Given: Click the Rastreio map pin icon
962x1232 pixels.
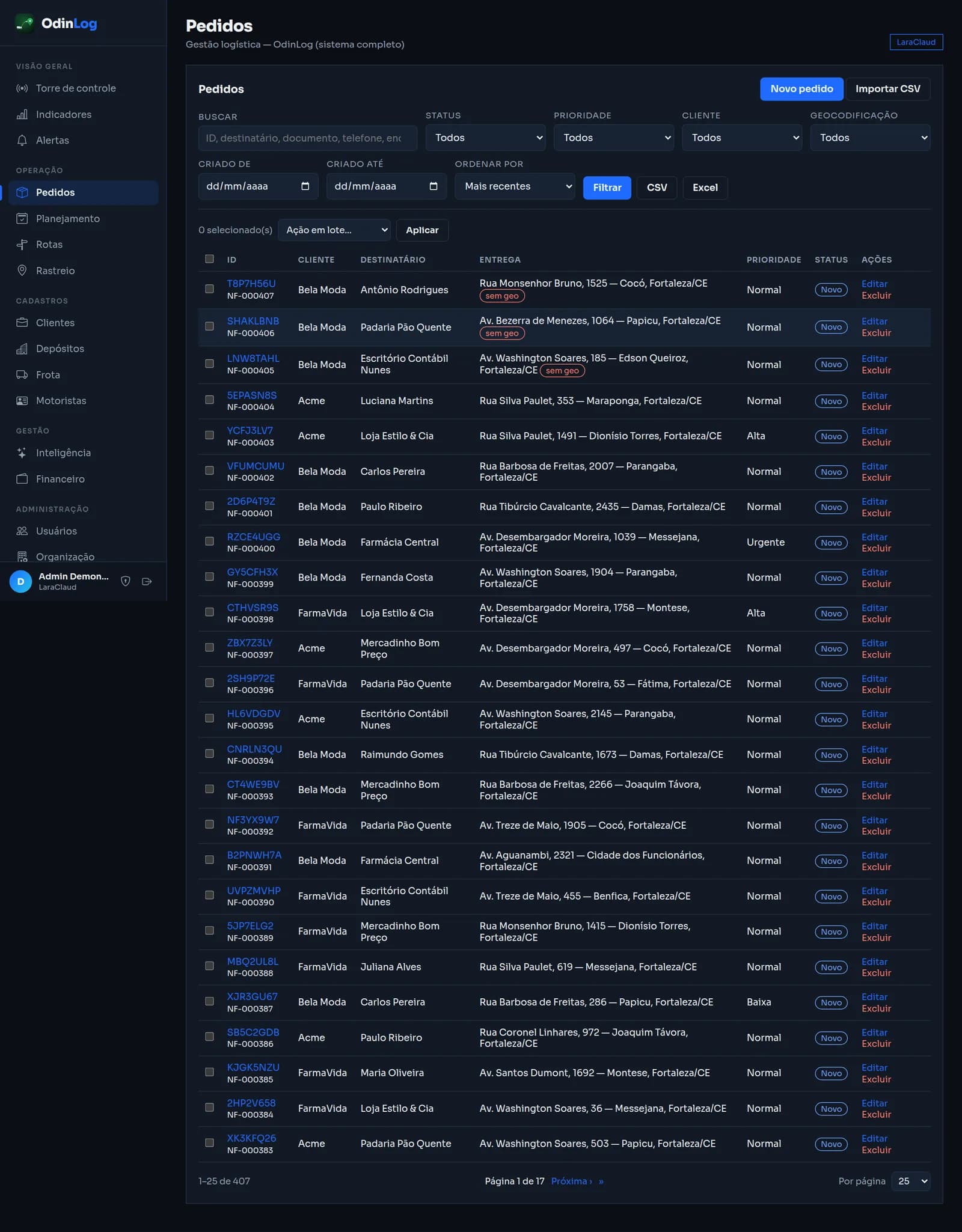Looking at the screenshot, I should tap(22, 270).
